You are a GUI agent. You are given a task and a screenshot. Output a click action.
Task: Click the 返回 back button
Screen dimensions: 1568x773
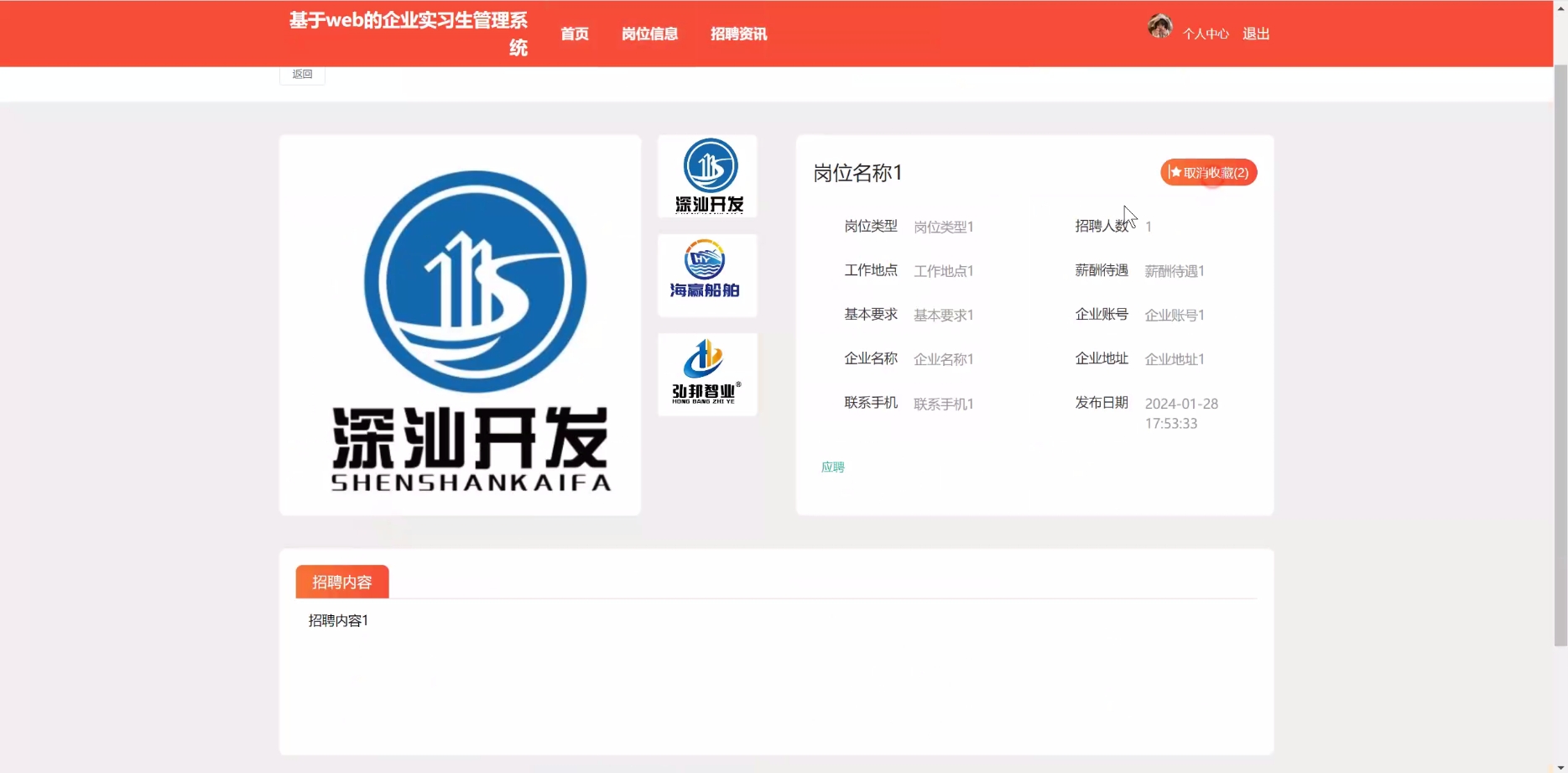point(302,75)
